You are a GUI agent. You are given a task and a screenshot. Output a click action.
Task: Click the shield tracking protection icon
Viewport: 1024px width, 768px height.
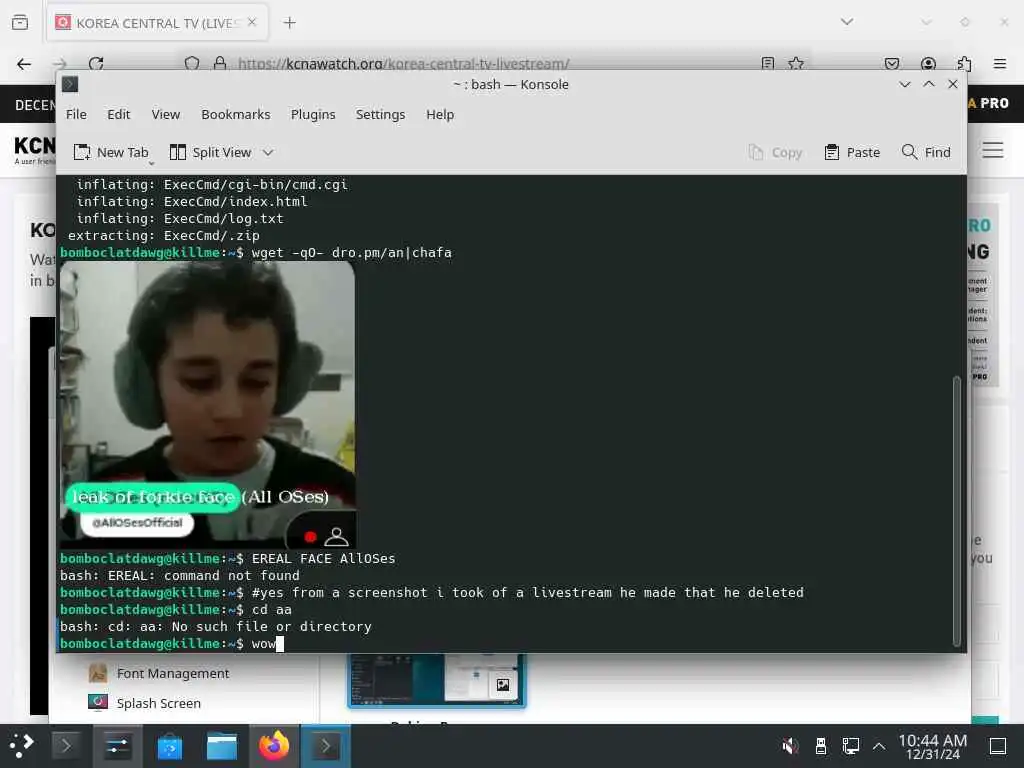coord(192,63)
